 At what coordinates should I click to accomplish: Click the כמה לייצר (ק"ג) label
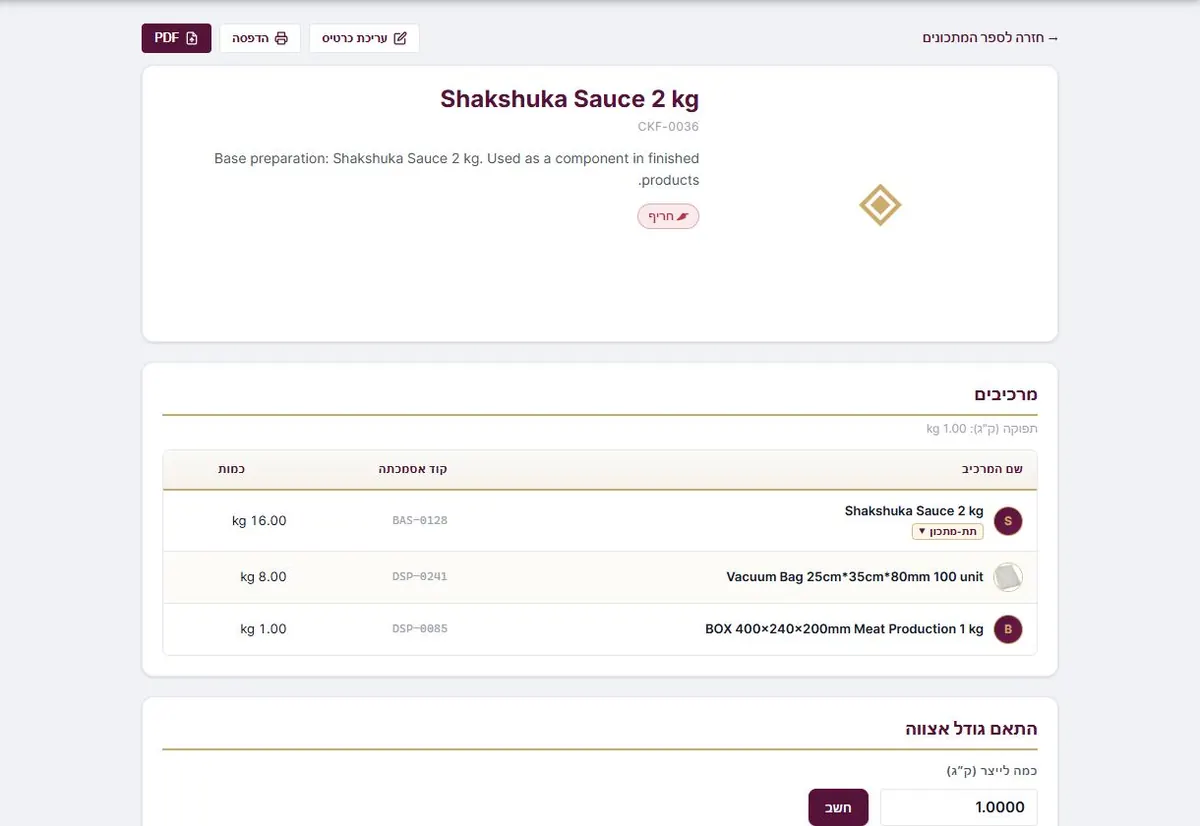click(x=992, y=770)
